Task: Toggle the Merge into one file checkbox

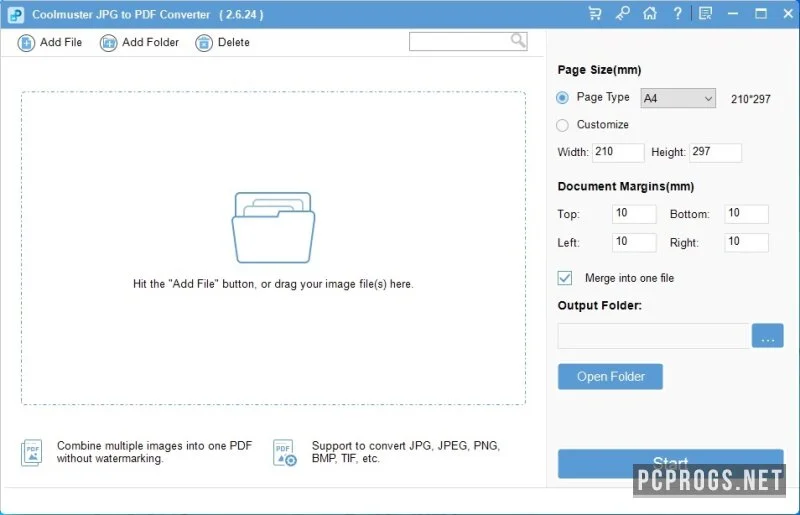Action: (x=565, y=278)
